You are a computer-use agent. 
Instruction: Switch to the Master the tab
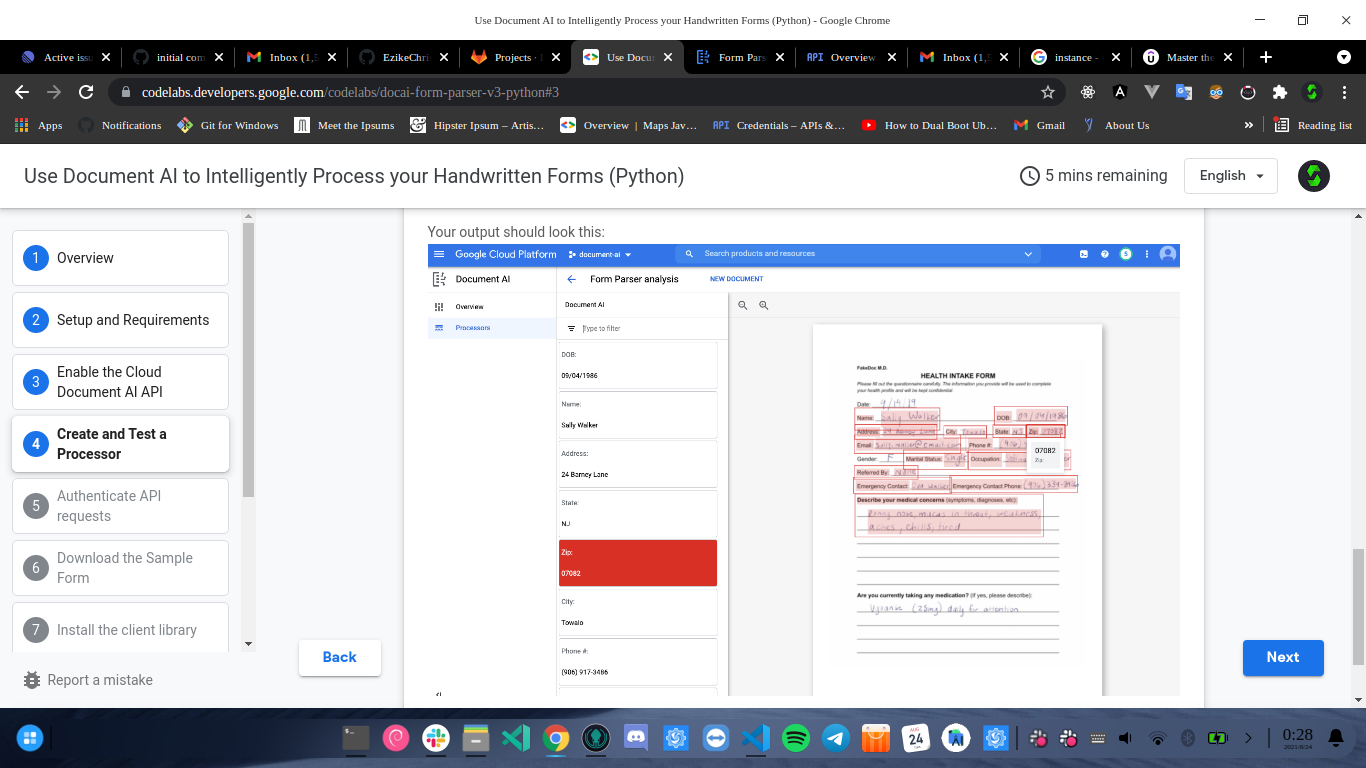pos(1189,57)
